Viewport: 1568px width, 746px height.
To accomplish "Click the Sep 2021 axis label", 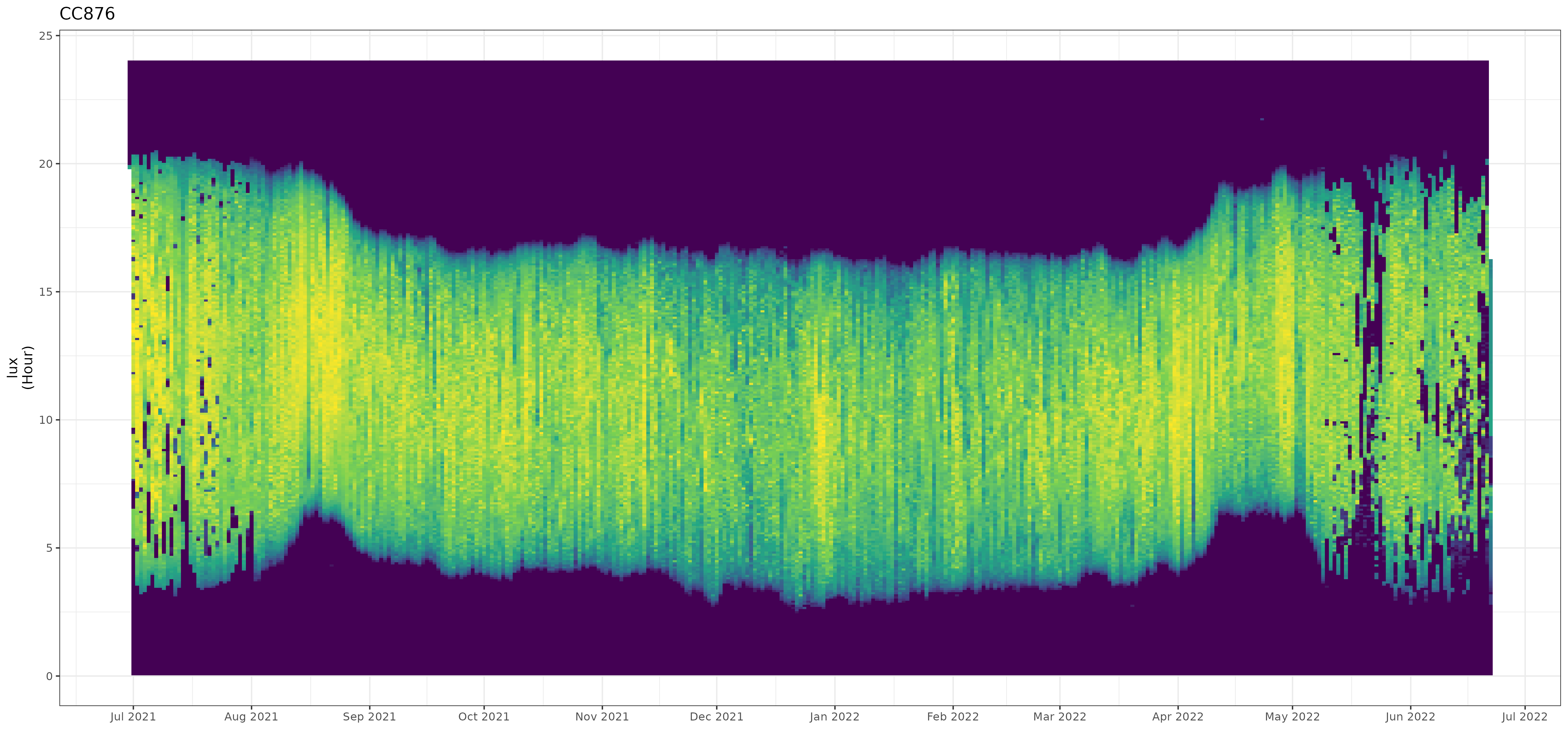I will pyautogui.click(x=369, y=717).
